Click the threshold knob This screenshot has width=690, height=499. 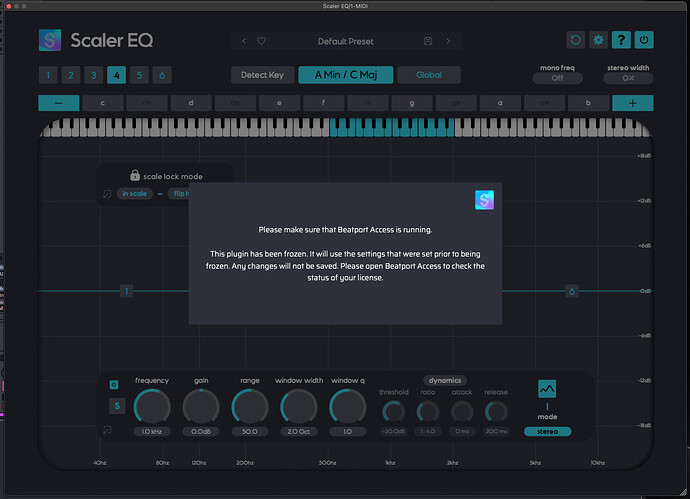[x=393, y=412]
